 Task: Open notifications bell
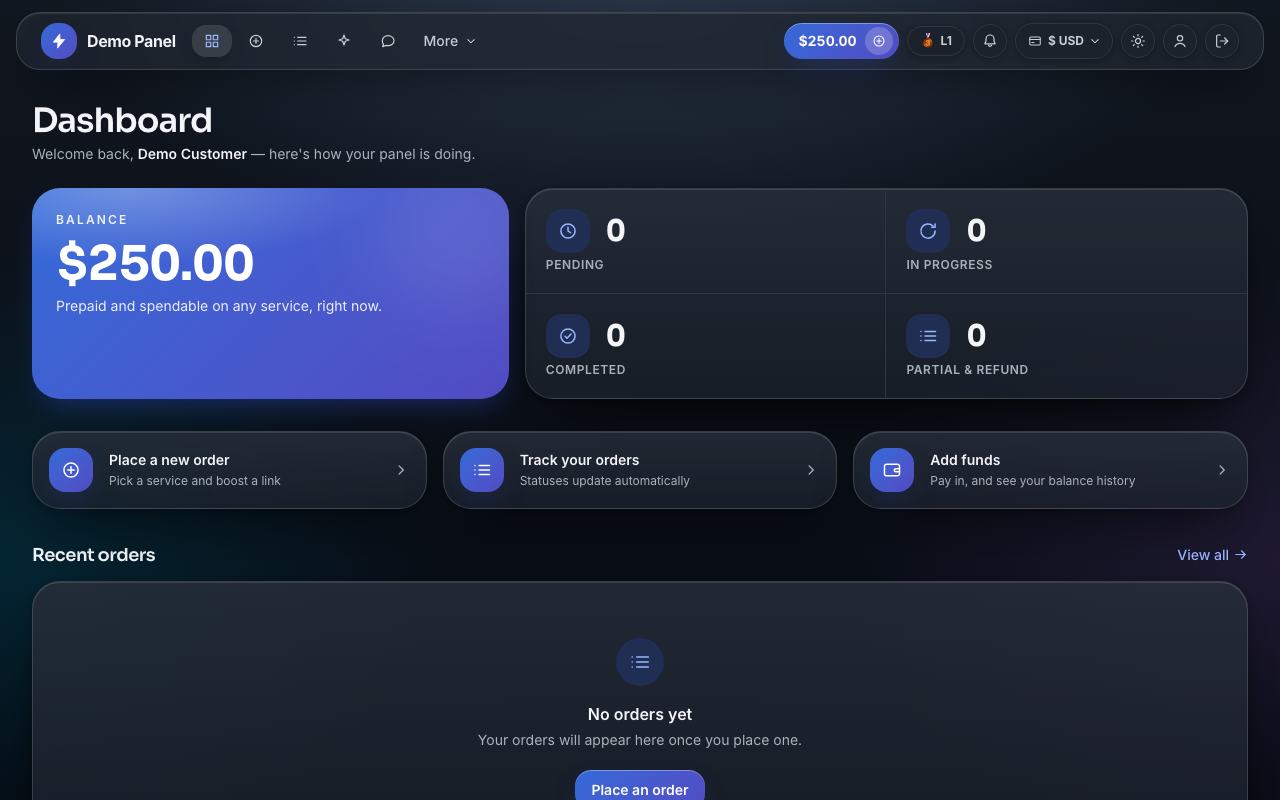point(990,41)
